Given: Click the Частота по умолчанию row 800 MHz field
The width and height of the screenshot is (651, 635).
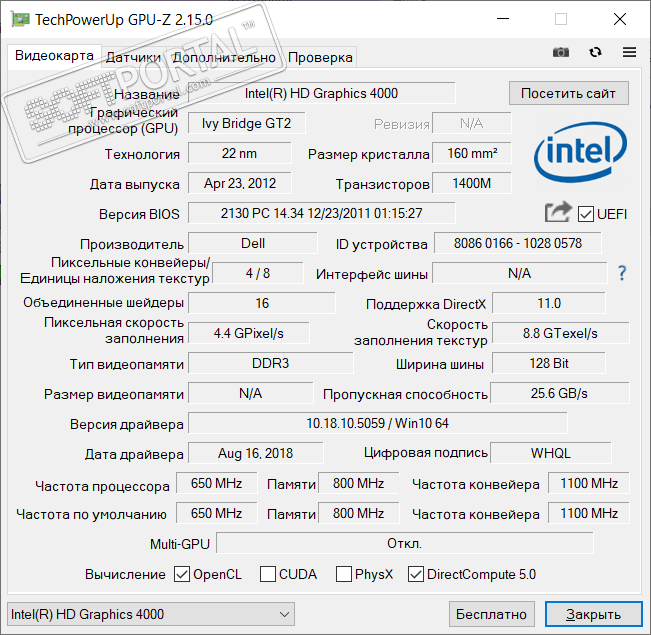Looking at the screenshot, I should click(x=359, y=512).
